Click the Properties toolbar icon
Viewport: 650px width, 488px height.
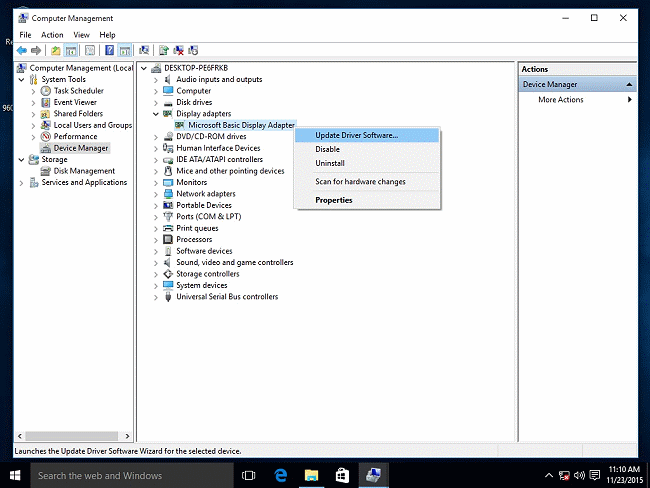[90, 50]
